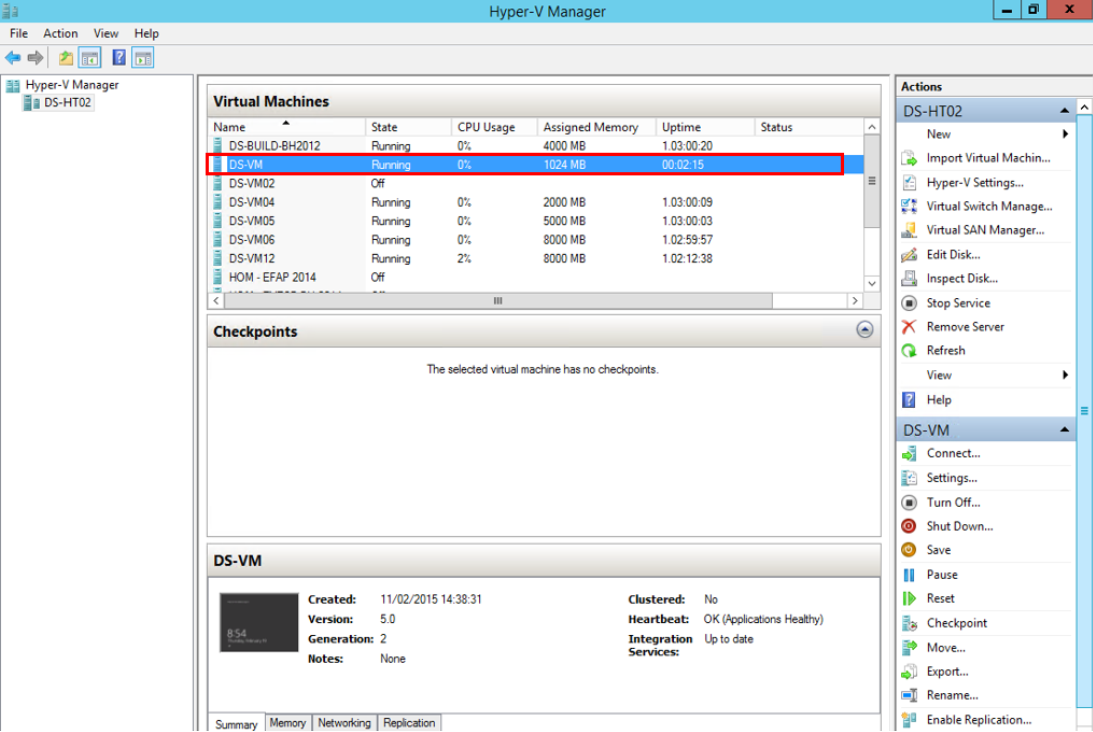Click Enable Replication action

[x=979, y=719]
